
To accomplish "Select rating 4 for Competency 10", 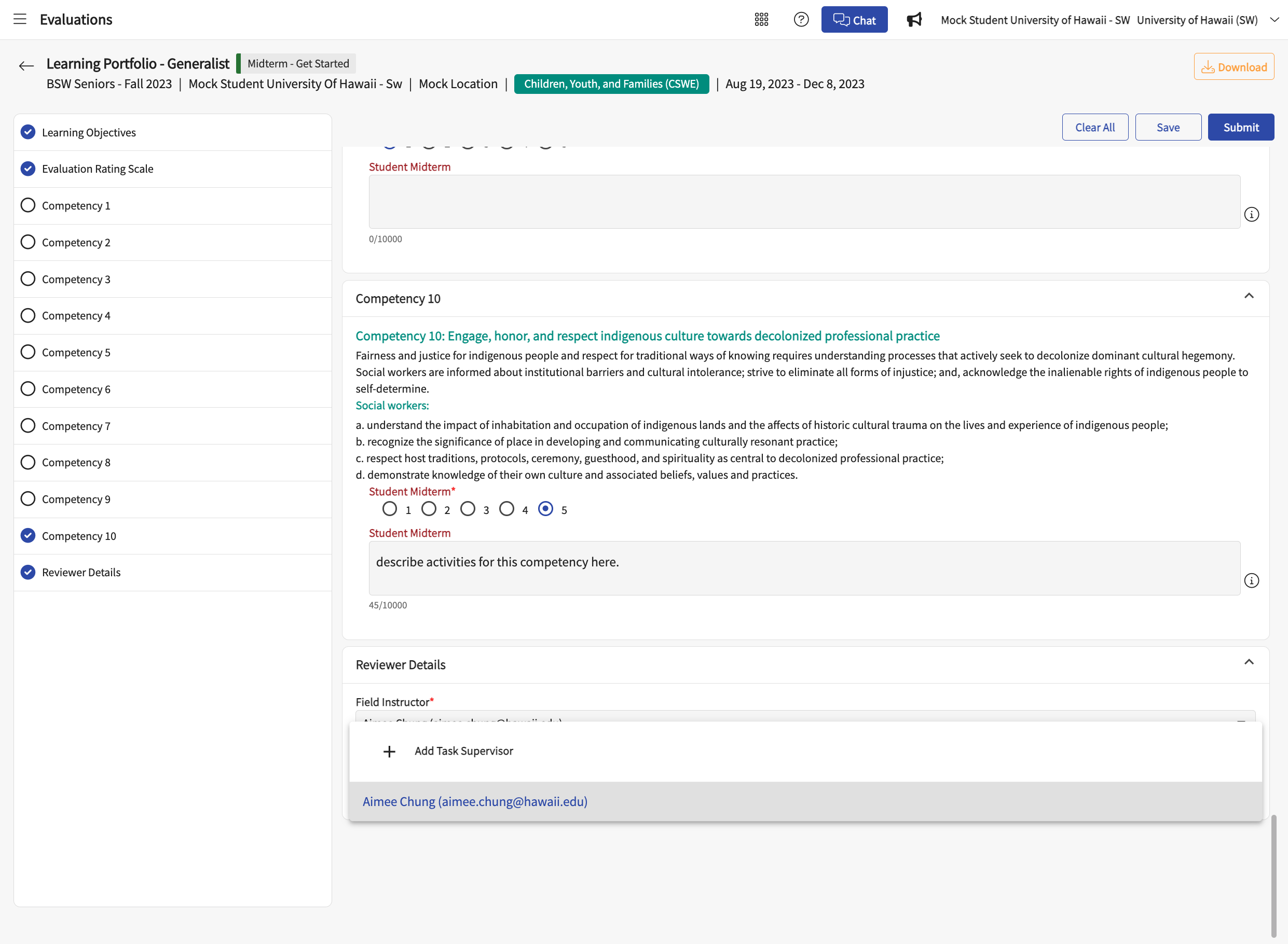I will click(506, 509).
